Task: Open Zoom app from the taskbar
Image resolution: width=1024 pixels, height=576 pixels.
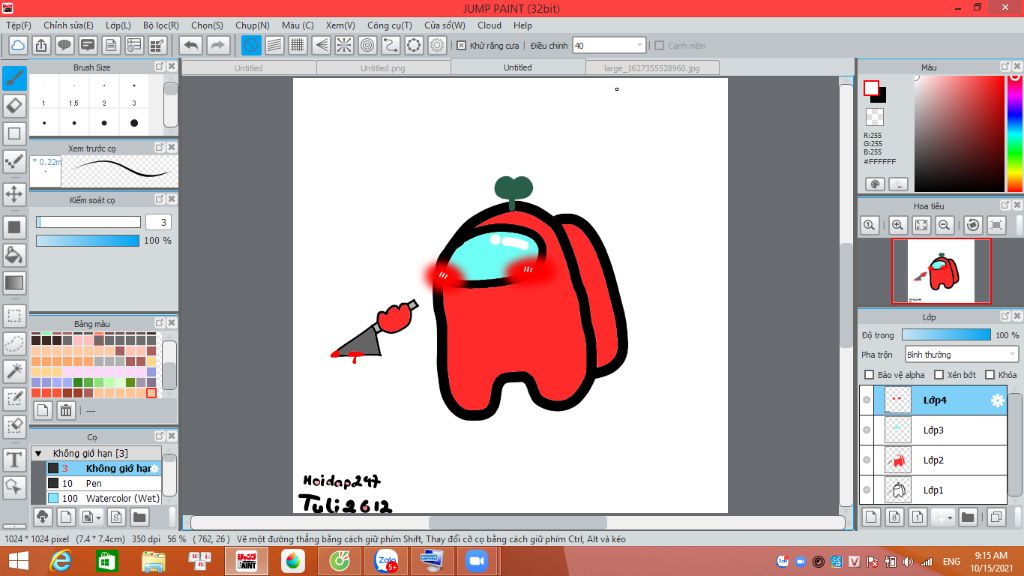Action: click(x=477, y=562)
